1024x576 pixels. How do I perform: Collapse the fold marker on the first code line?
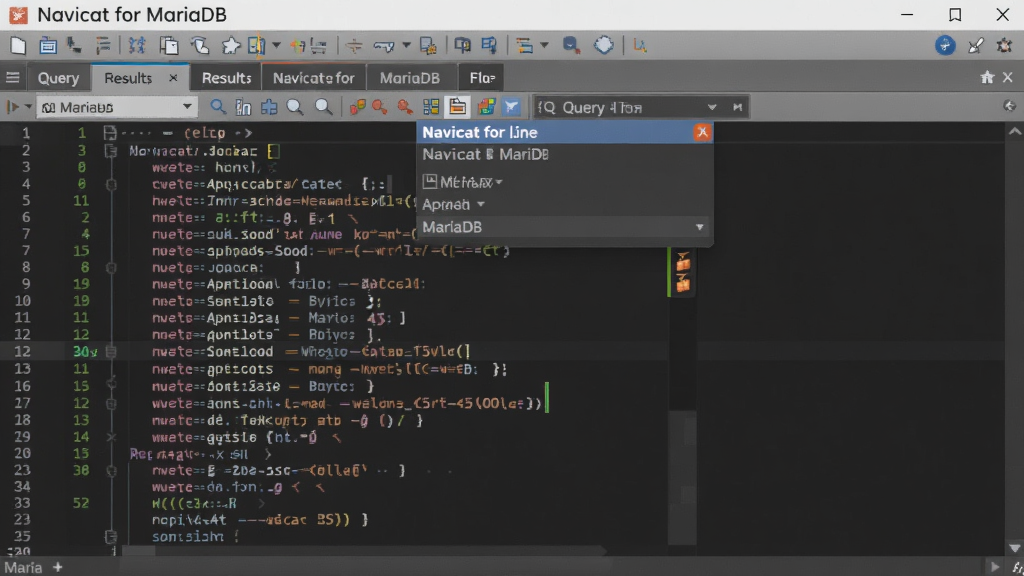coord(110,133)
